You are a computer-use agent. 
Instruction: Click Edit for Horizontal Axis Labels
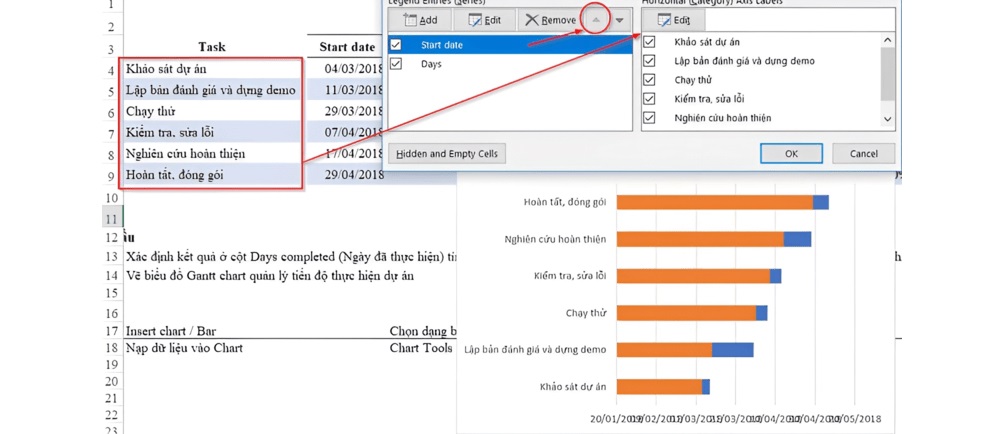coord(675,20)
